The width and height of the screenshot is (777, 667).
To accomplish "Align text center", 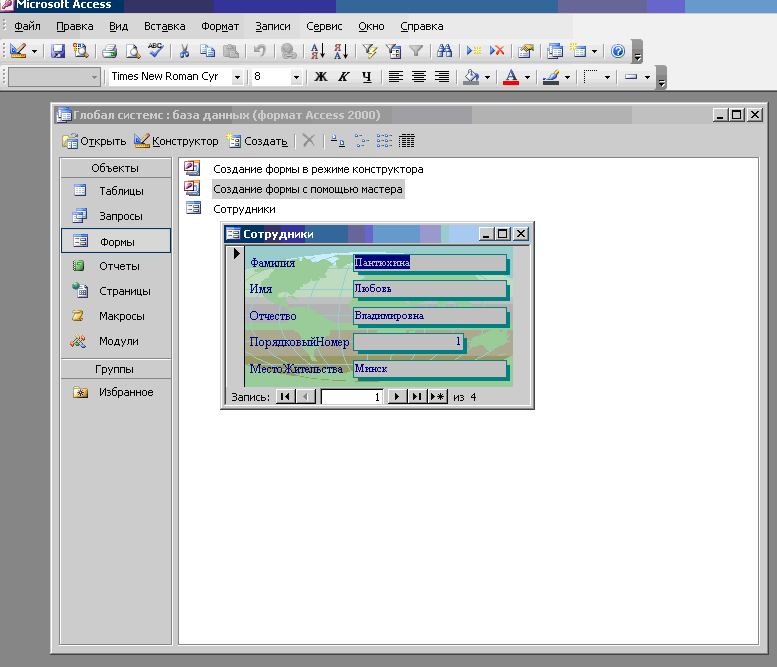I will click(x=419, y=77).
